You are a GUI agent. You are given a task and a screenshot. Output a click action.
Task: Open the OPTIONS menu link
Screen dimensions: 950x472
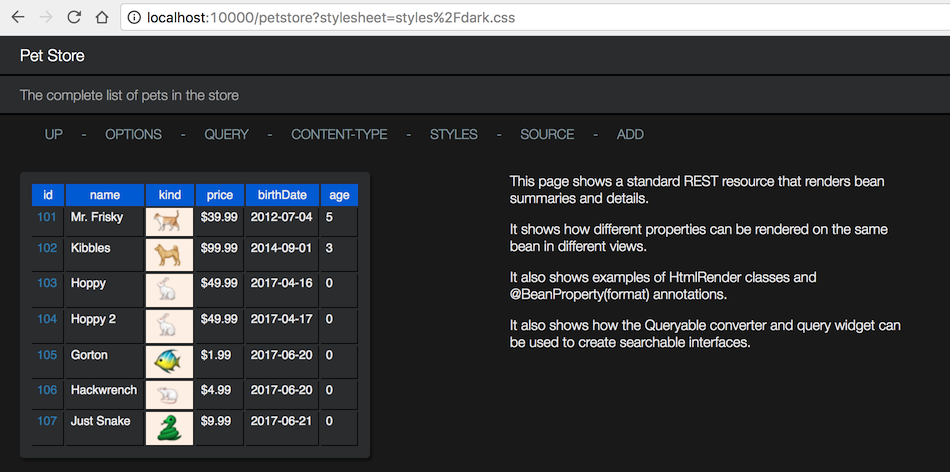point(133,134)
